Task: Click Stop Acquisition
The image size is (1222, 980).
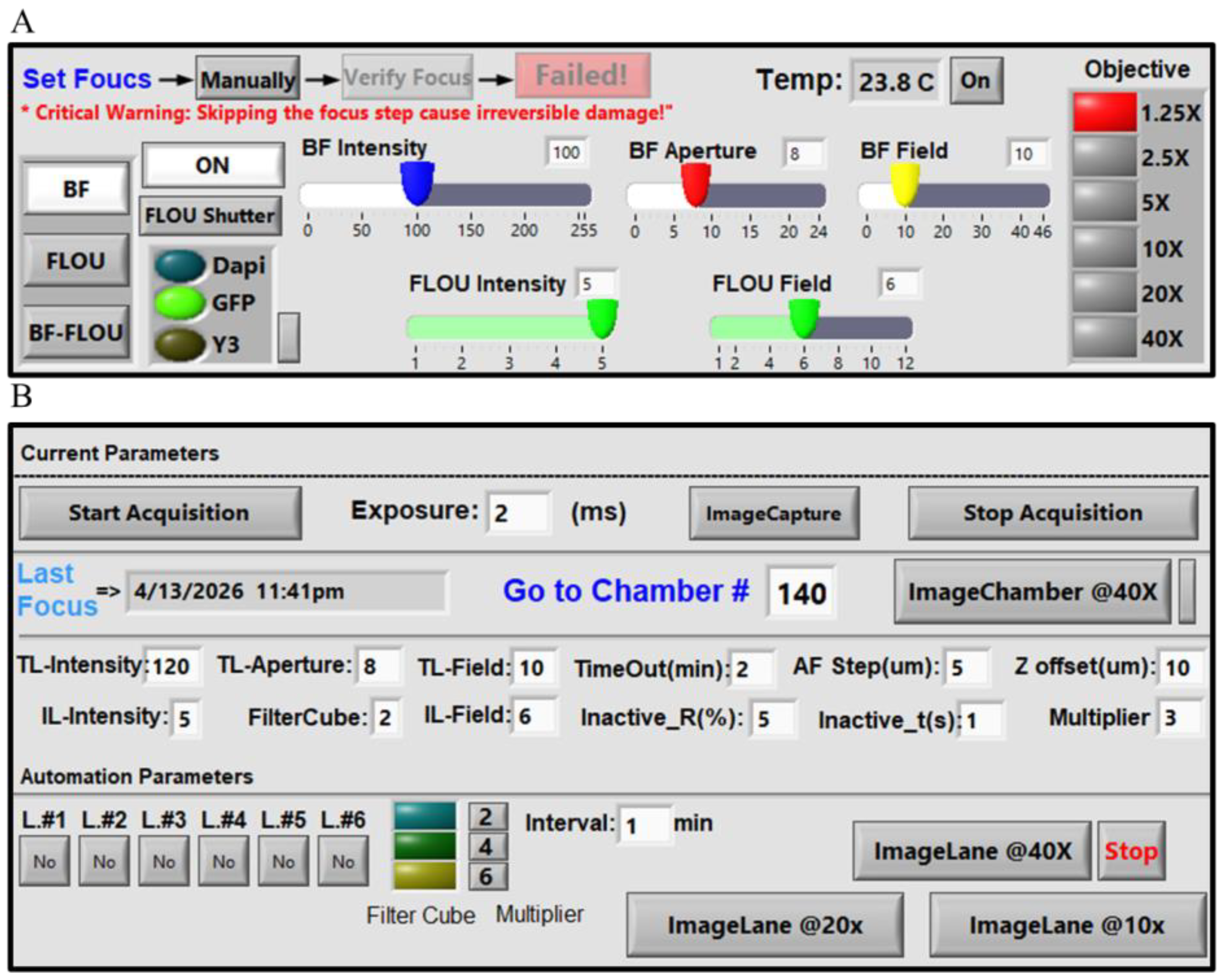Action: 1053,513
